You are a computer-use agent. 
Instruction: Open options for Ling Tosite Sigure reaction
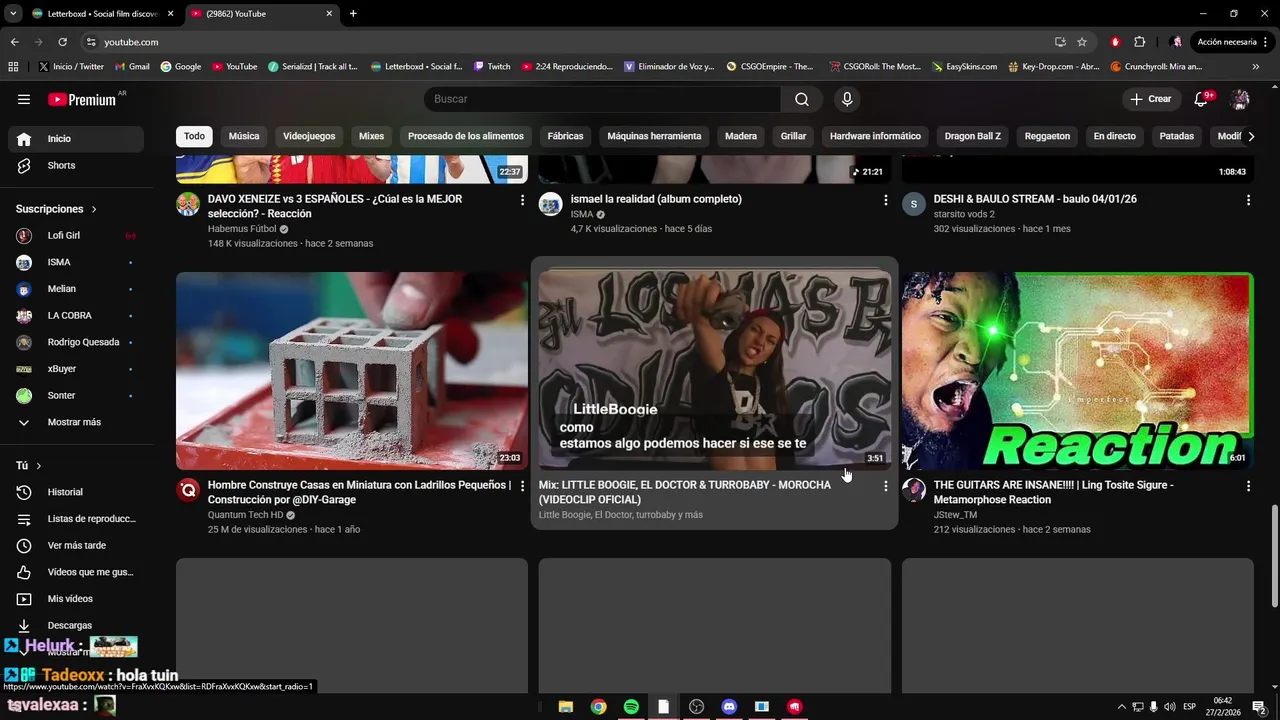click(1248, 486)
